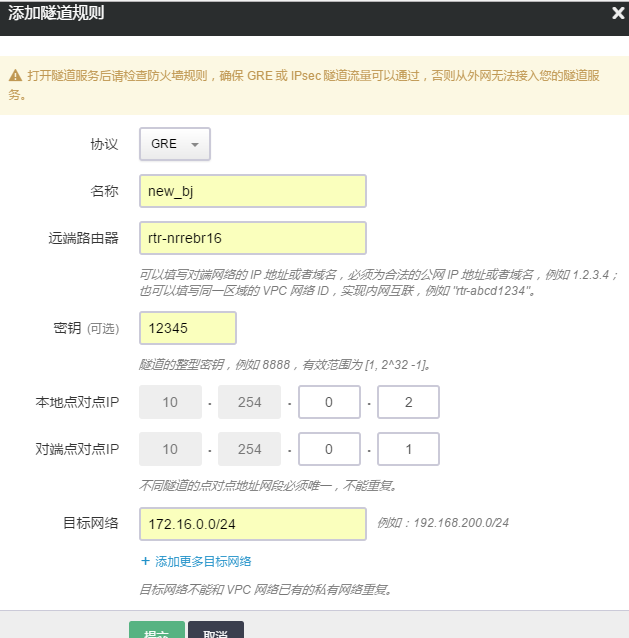Focus the remote router field rtr-nrrebr16

point(252,238)
